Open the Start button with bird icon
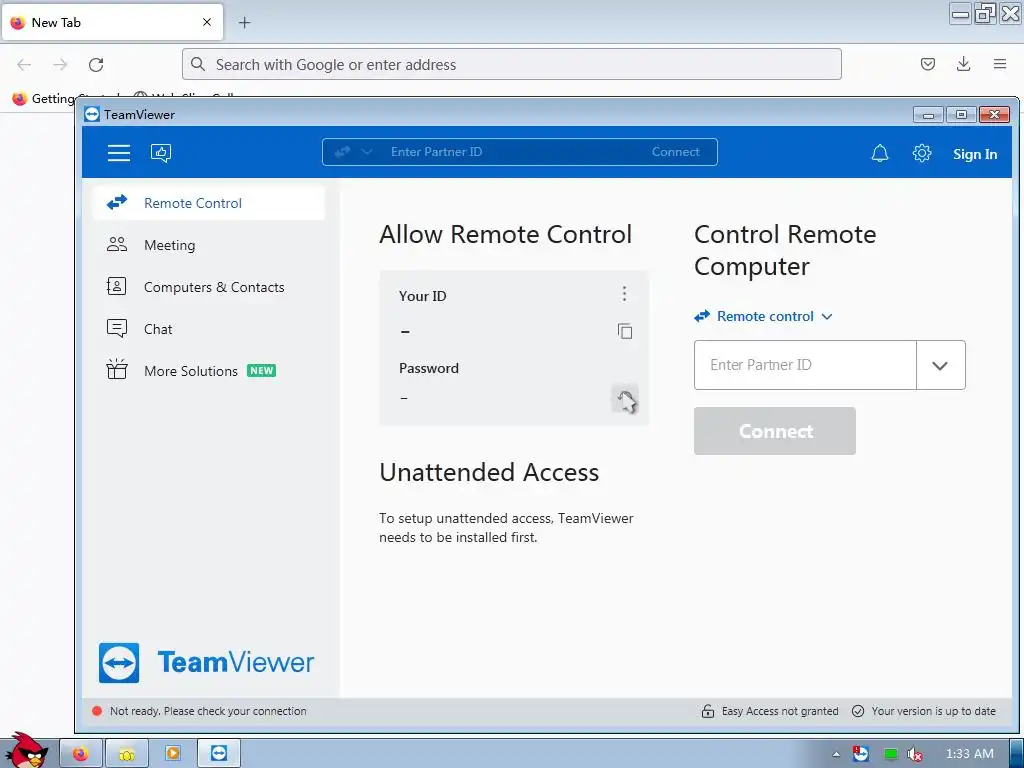The image size is (1024, 768). [x=26, y=751]
